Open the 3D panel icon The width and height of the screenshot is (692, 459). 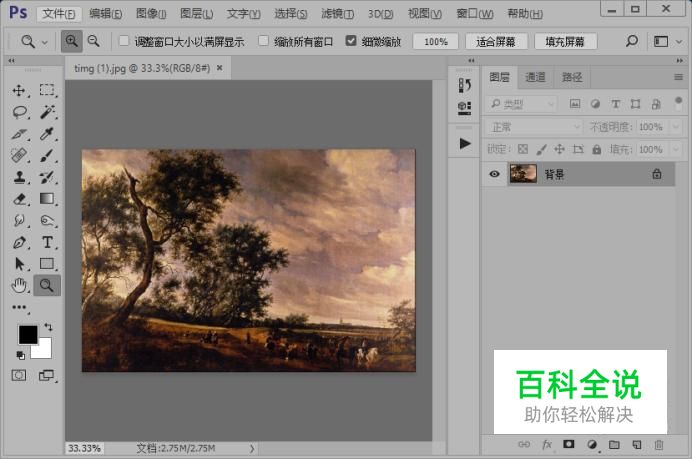pyautogui.click(x=464, y=107)
